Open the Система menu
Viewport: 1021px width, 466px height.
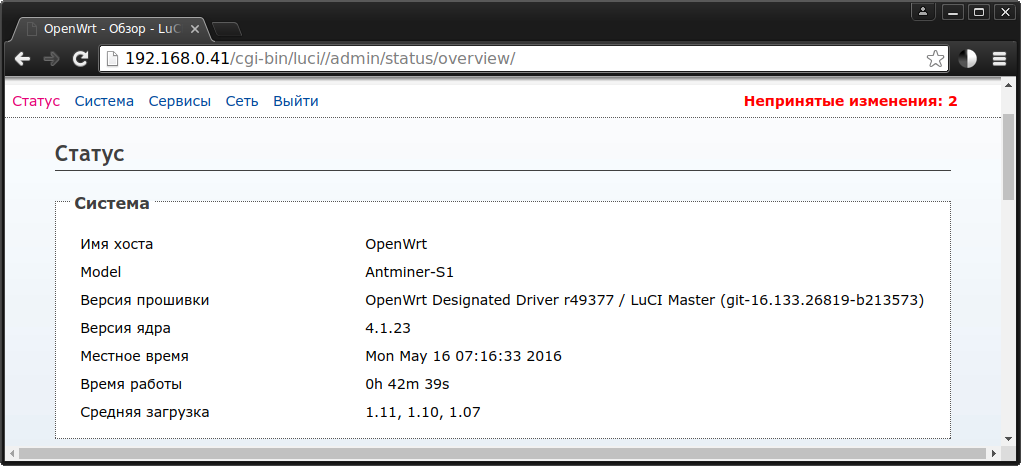coord(104,101)
